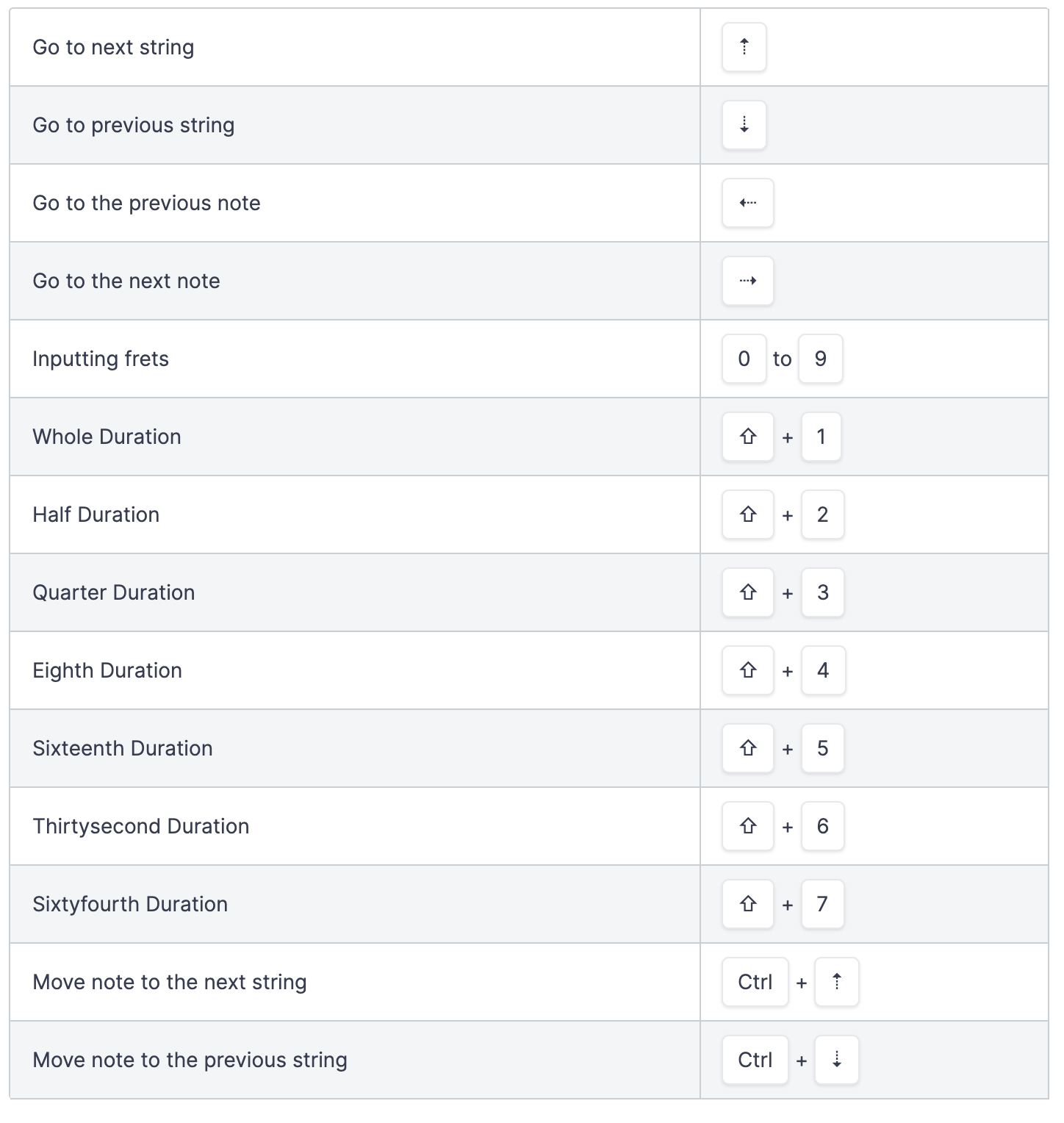This screenshot has width=1064, height=1123.
Task: Click down arrow key beside Ctrl
Action: [x=836, y=1060]
